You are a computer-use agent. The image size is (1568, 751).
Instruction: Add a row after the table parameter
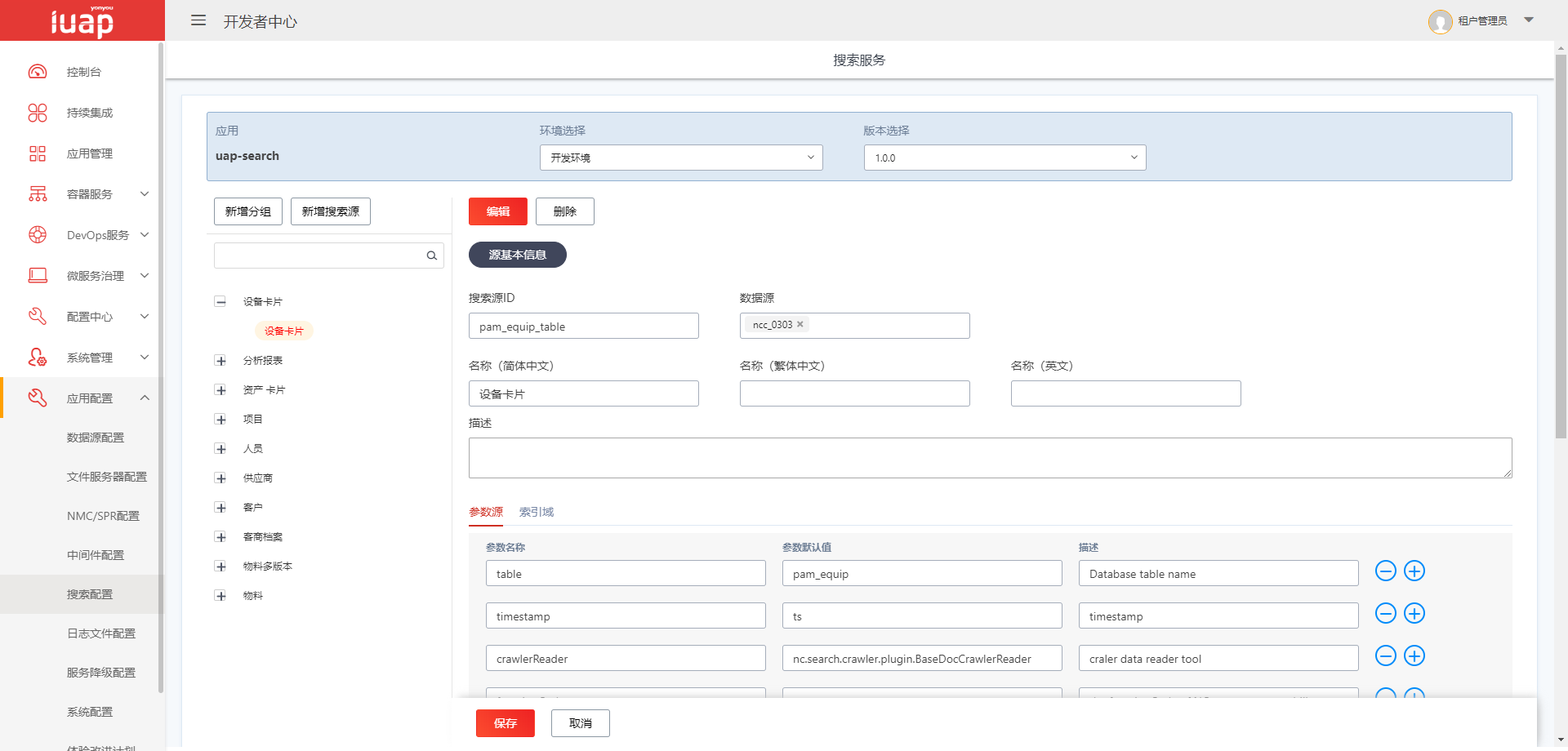point(1414,571)
